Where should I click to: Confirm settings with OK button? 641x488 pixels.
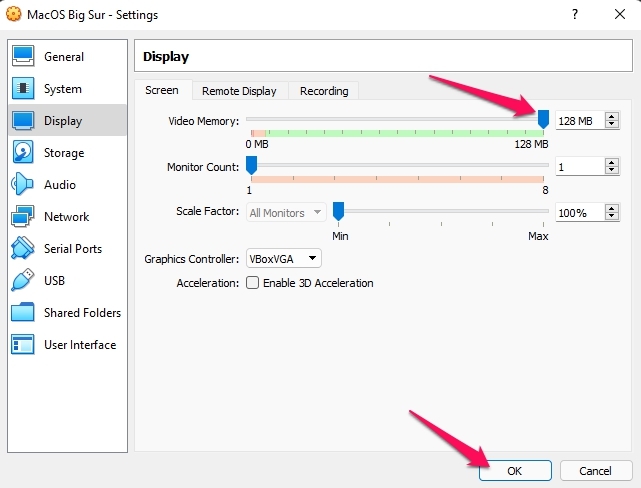[x=515, y=471]
